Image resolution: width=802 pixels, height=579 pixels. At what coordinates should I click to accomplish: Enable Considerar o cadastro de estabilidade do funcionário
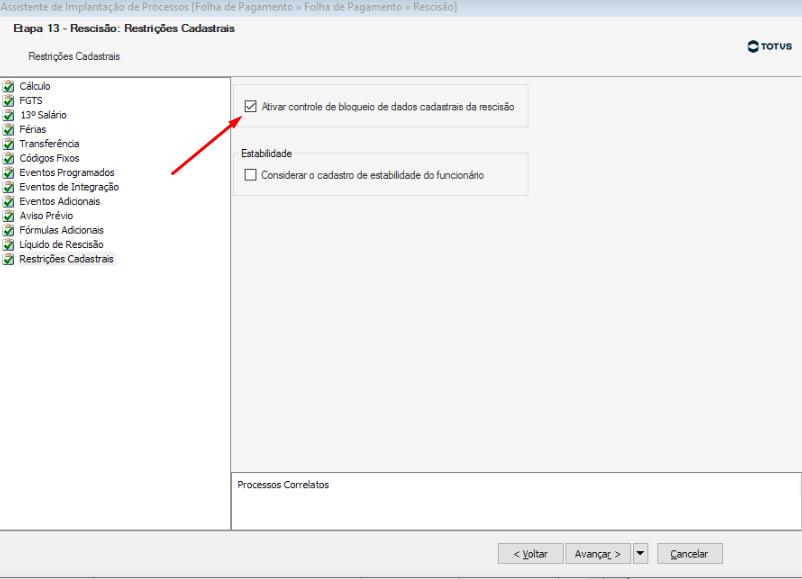click(x=250, y=175)
